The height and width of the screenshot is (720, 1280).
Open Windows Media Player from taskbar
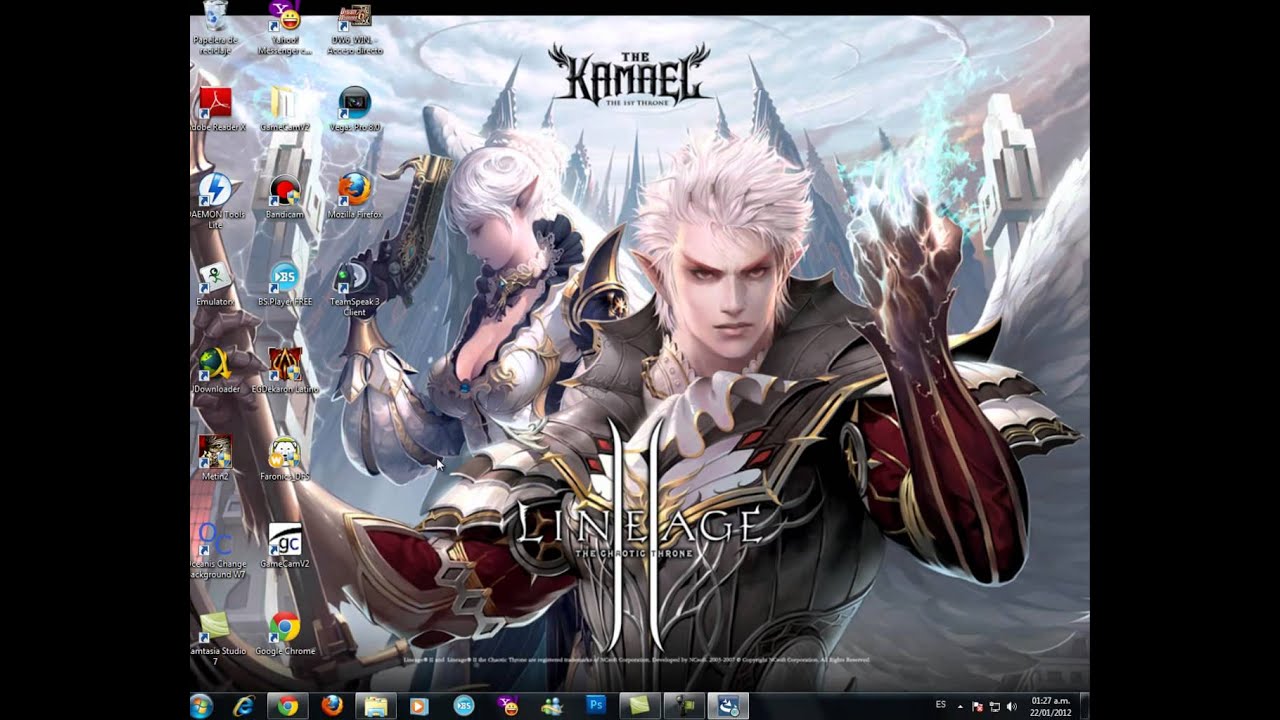point(419,706)
